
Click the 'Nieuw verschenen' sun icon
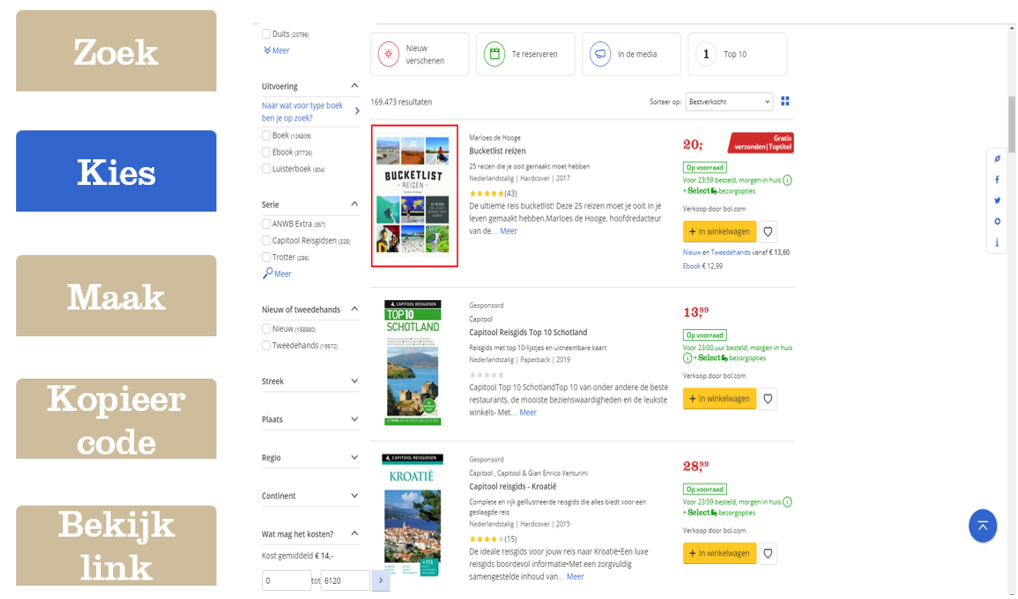(388, 54)
